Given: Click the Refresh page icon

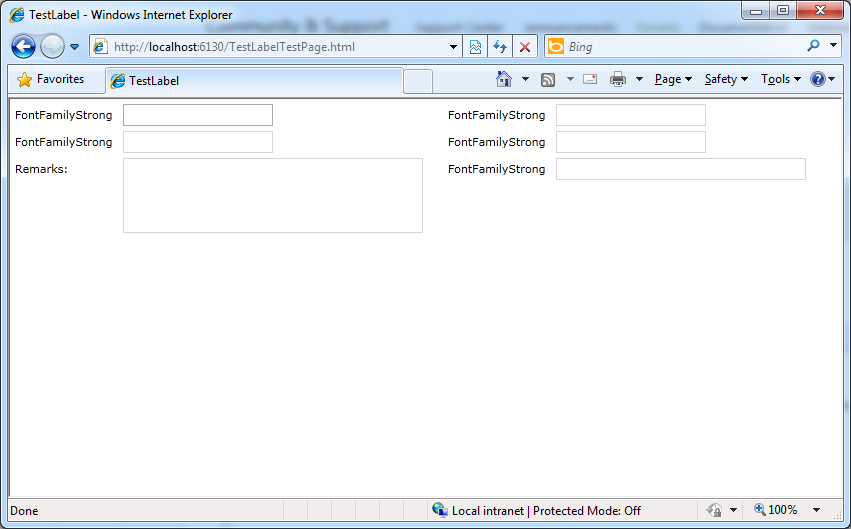Looking at the screenshot, I should (500, 47).
